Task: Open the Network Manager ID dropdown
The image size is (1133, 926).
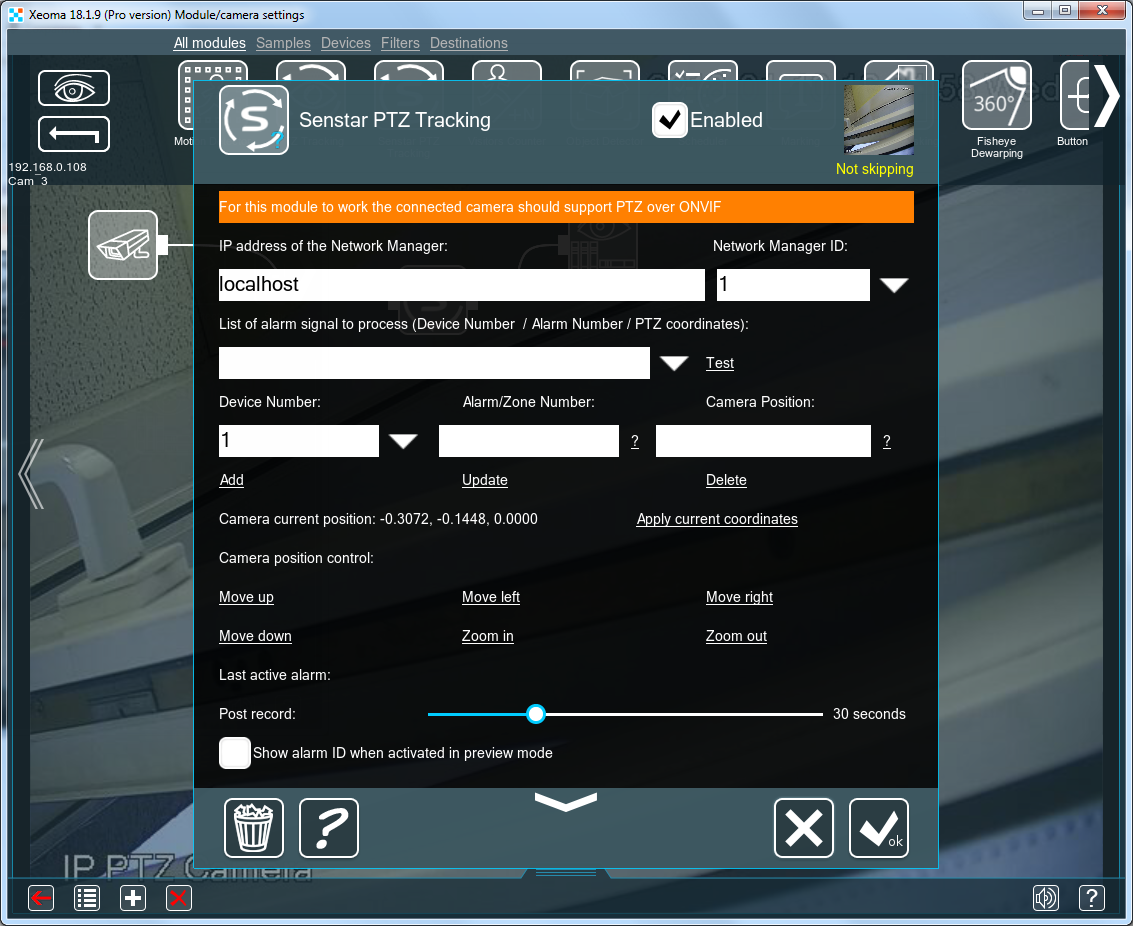Action: point(894,285)
